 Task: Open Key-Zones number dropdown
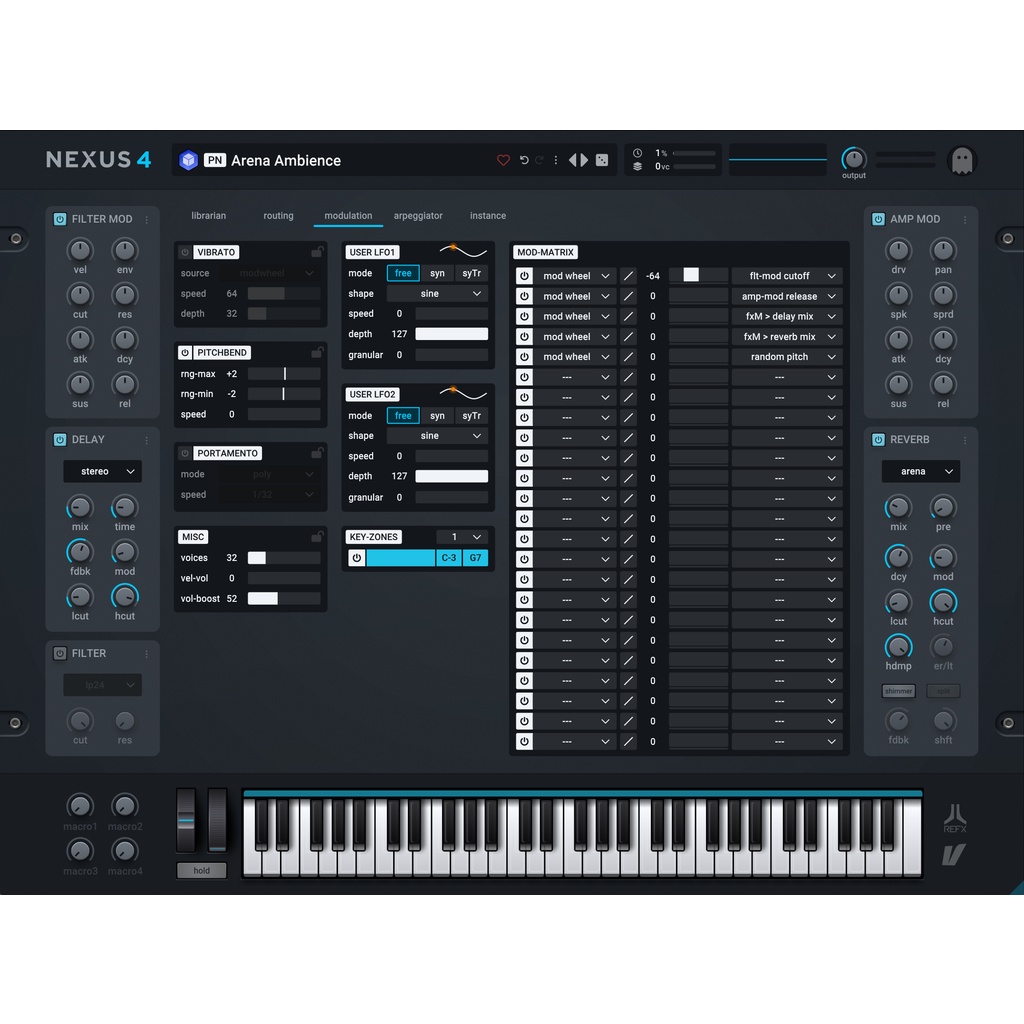(462, 537)
